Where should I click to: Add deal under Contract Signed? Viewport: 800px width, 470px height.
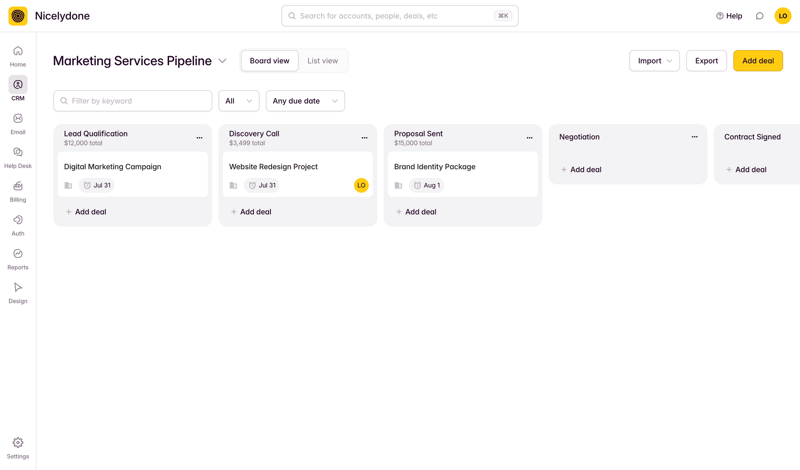(x=746, y=169)
